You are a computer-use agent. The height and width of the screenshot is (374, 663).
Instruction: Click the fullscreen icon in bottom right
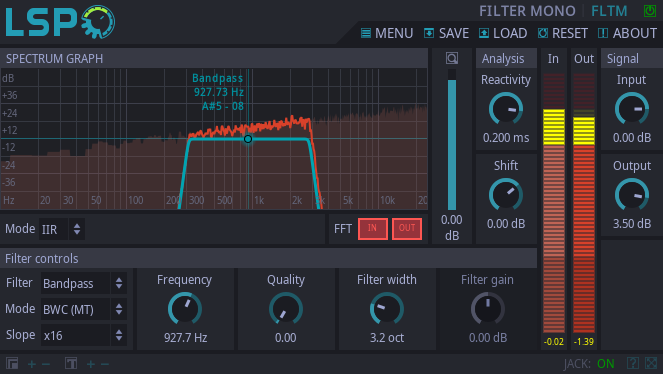[651, 363]
